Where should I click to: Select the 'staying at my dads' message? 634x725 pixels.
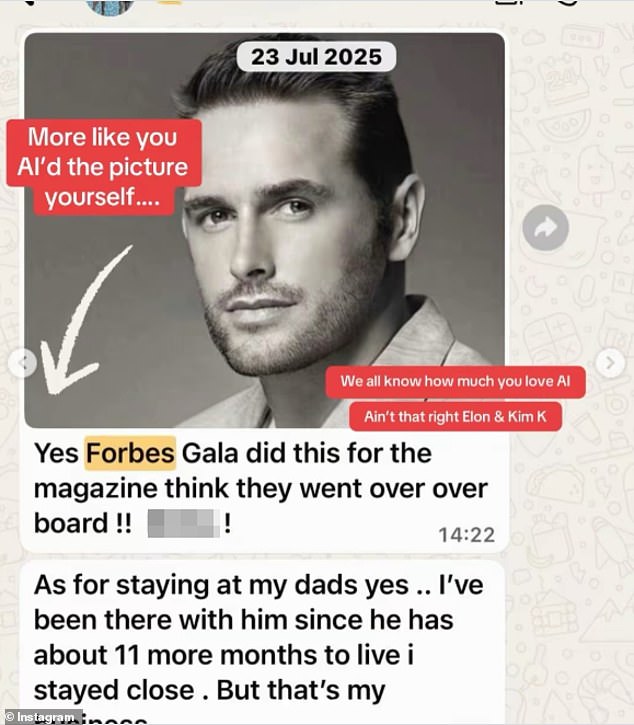[262, 642]
